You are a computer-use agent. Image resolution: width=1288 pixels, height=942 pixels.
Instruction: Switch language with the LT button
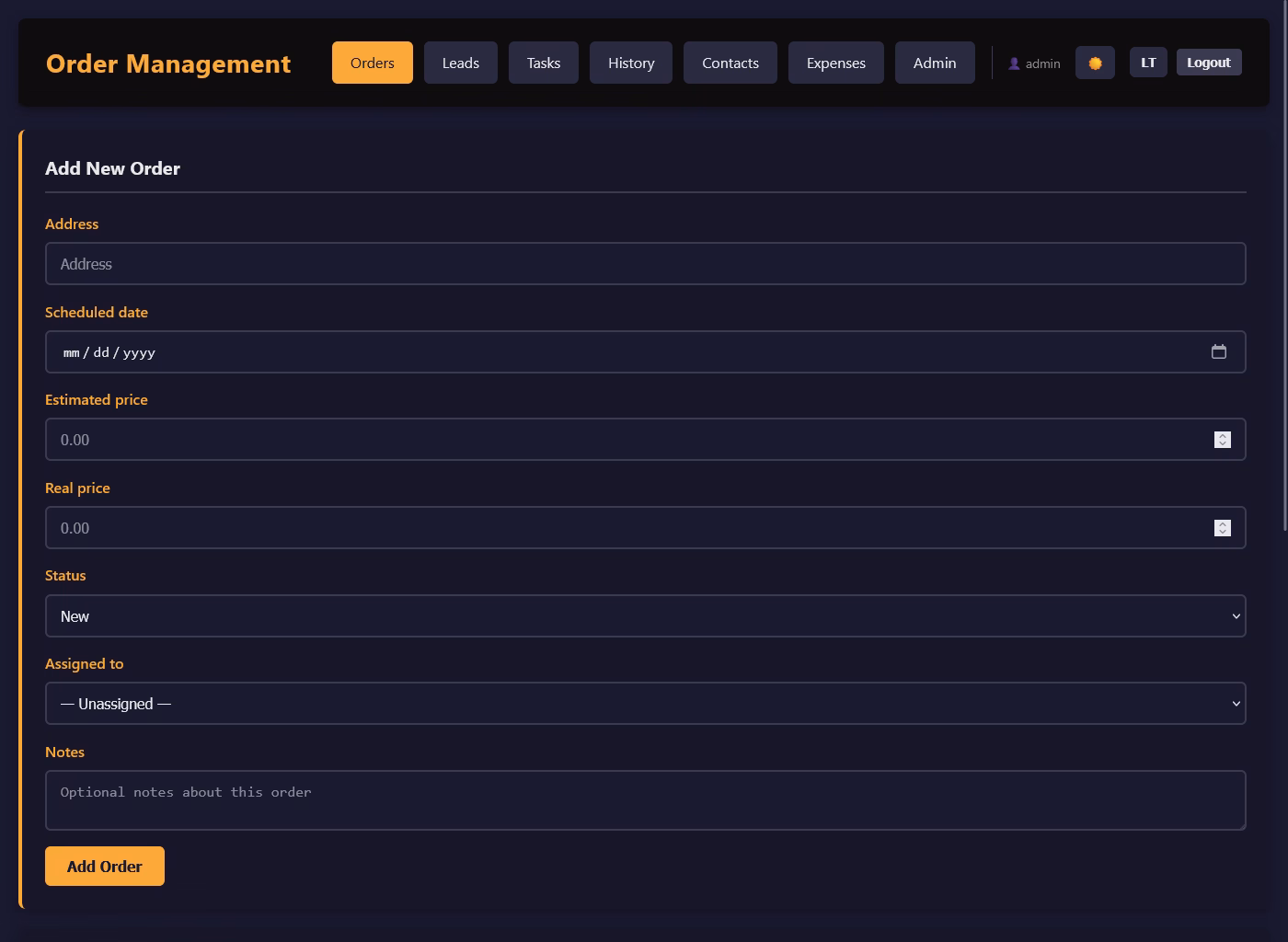pos(1148,63)
